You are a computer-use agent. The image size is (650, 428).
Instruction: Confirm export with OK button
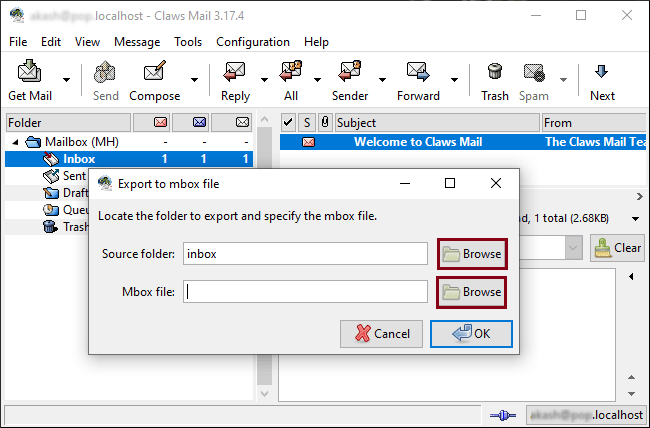tap(471, 334)
